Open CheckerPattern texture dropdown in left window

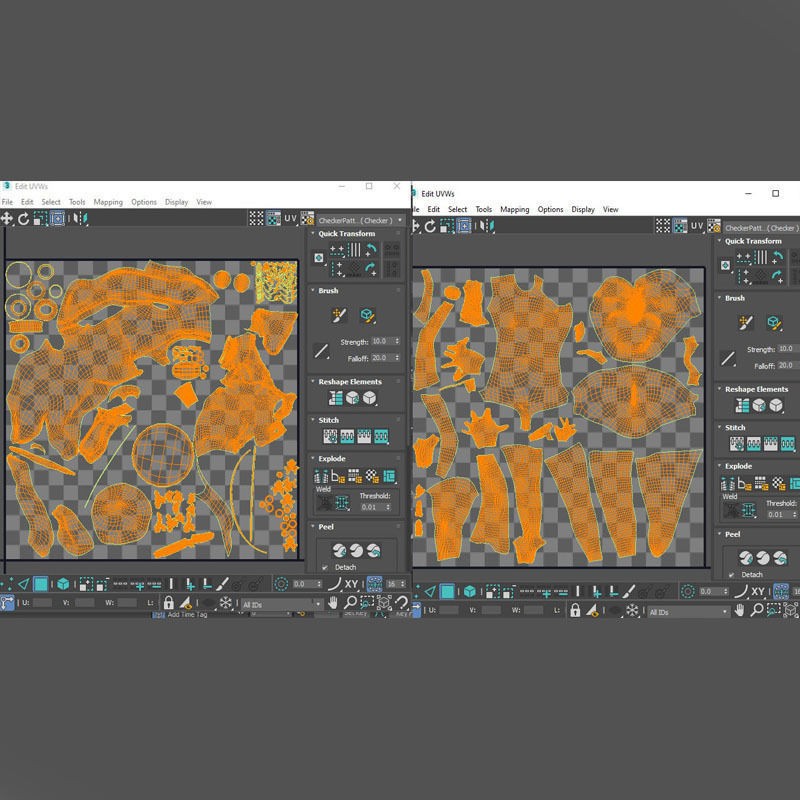coord(361,220)
